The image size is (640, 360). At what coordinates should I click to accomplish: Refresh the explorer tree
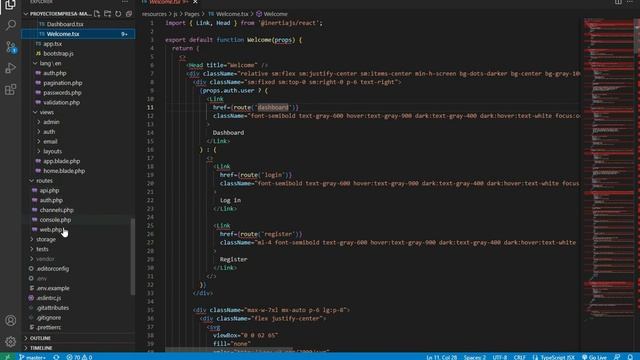(118, 14)
